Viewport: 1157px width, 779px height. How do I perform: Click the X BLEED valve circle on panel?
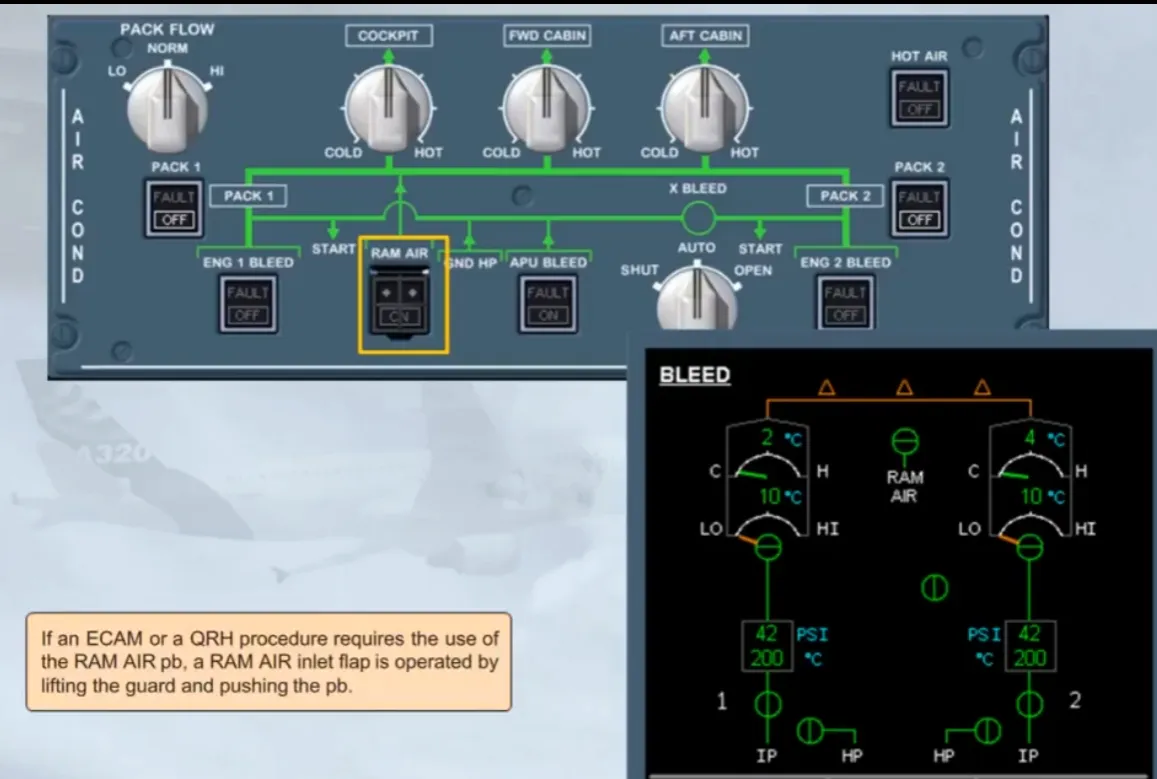[698, 218]
